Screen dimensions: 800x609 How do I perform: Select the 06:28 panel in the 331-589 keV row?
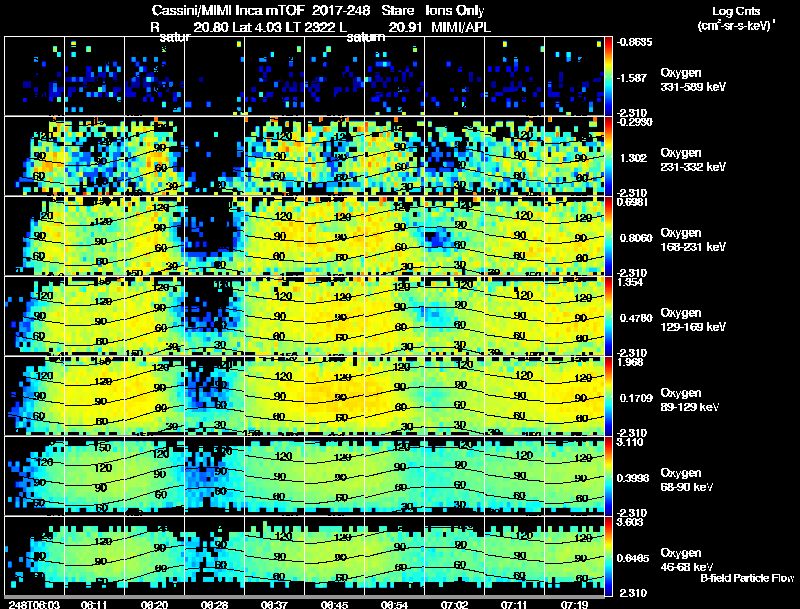tap(214, 76)
